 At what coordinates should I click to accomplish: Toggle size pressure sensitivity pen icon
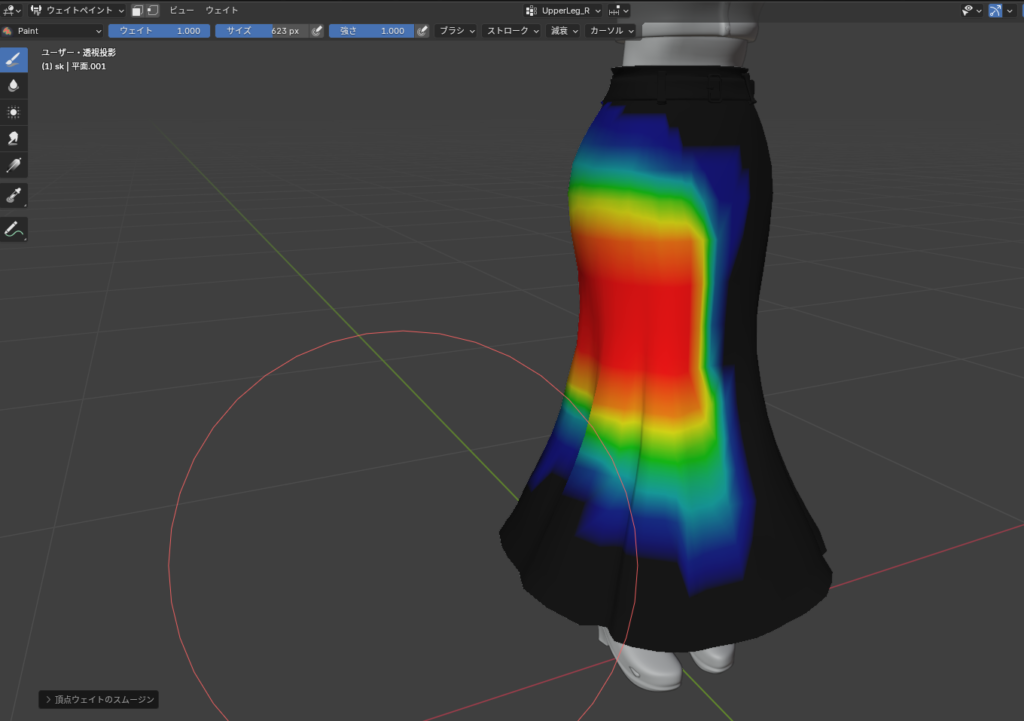coord(317,31)
